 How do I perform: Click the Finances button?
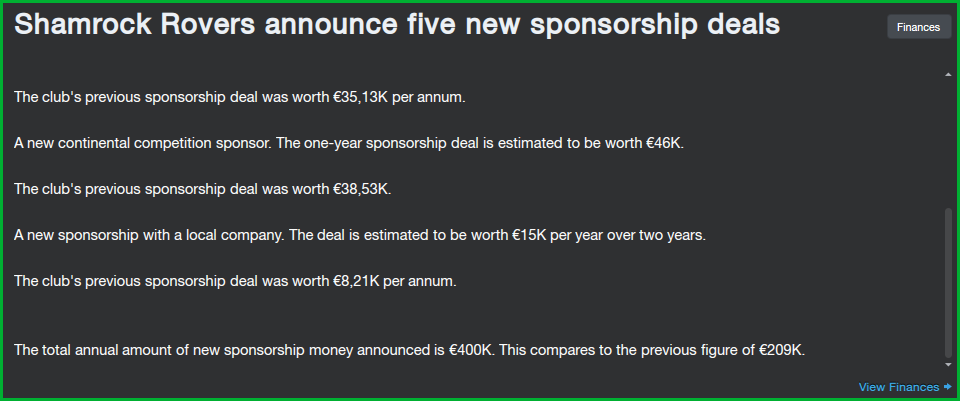tap(918, 27)
